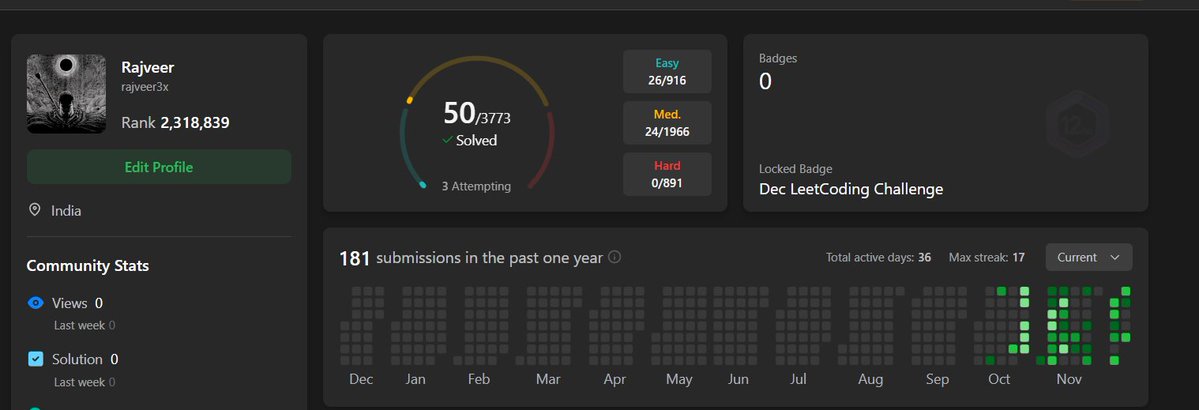Click the Rajveer profile avatar image
The width and height of the screenshot is (1199, 410).
coord(67,94)
